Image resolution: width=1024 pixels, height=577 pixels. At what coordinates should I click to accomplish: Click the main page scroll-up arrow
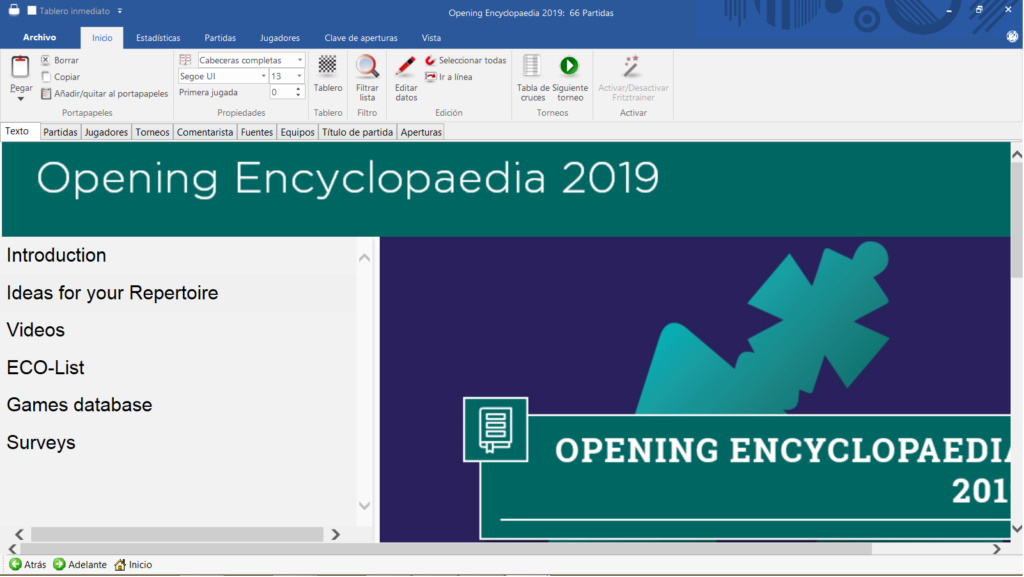pyautogui.click(x=1017, y=154)
